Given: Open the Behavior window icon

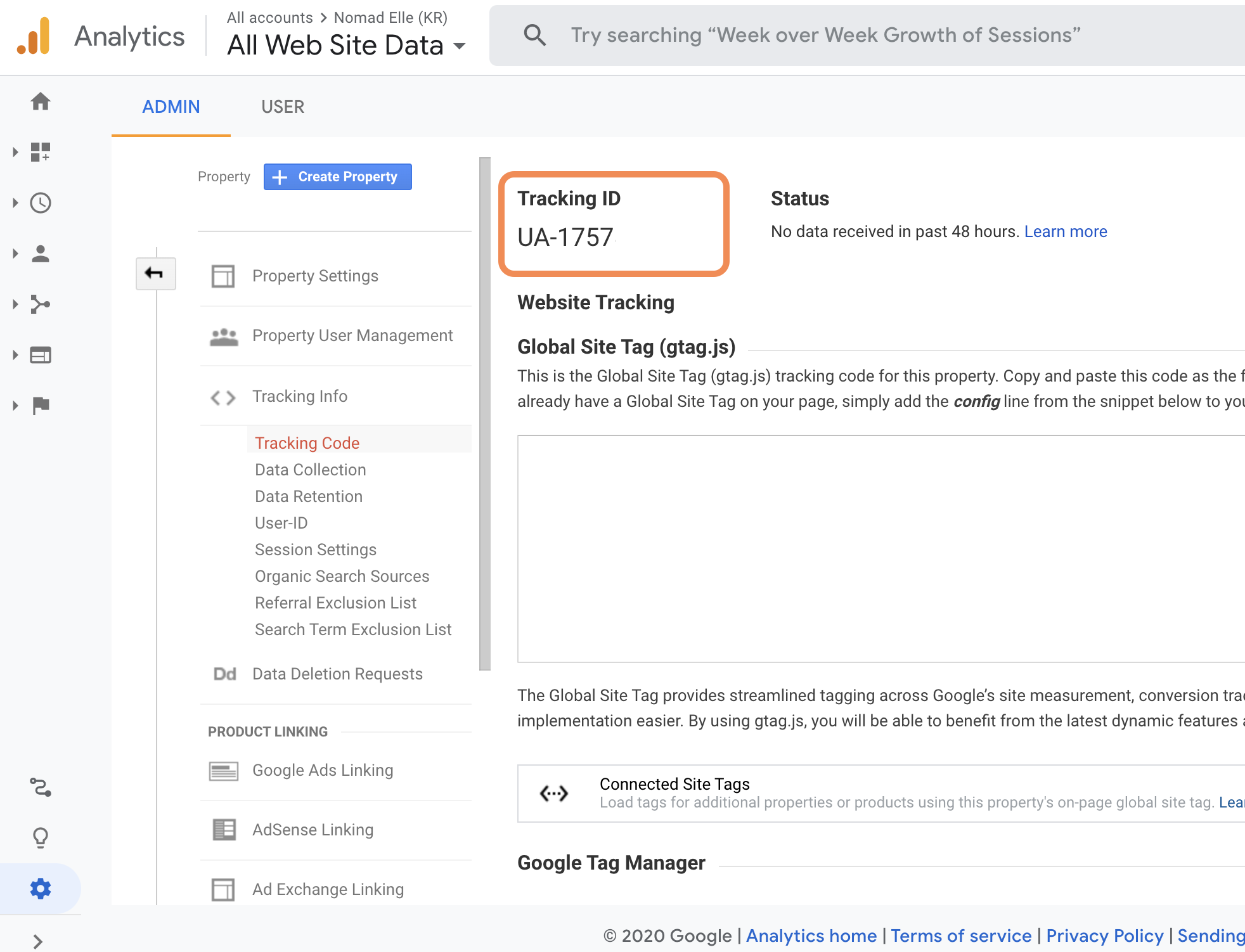Looking at the screenshot, I should tap(41, 355).
